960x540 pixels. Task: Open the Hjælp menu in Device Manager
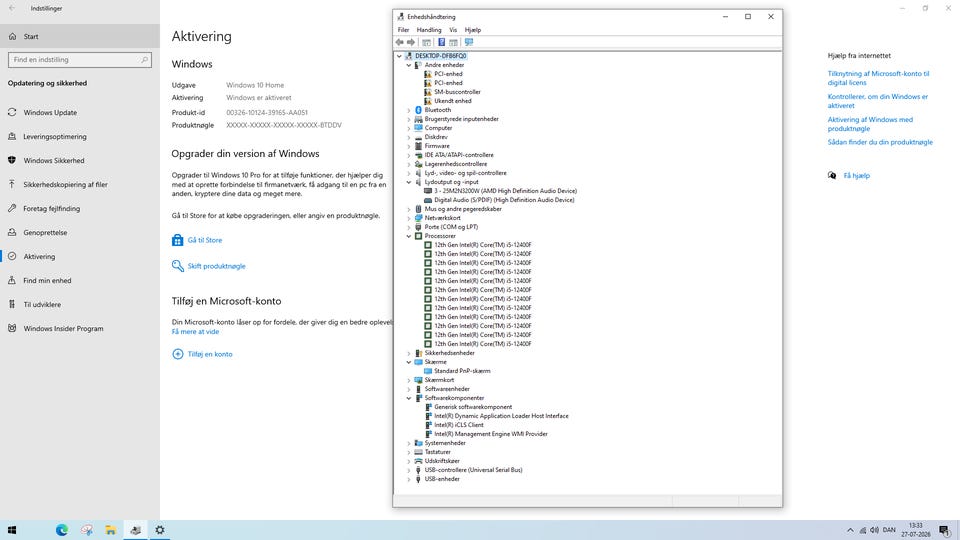[473, 30]
